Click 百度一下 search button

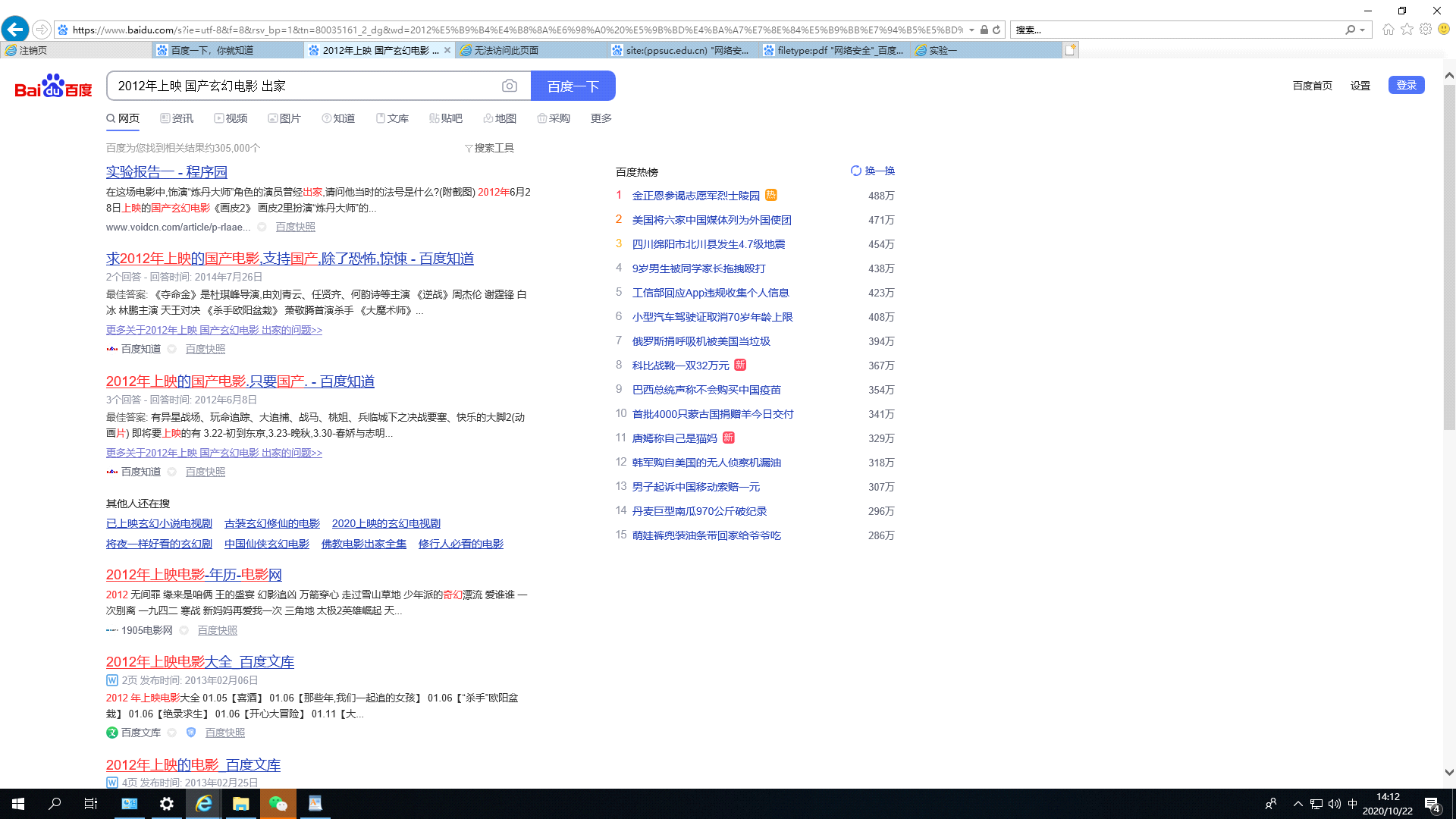coord(573,86)
